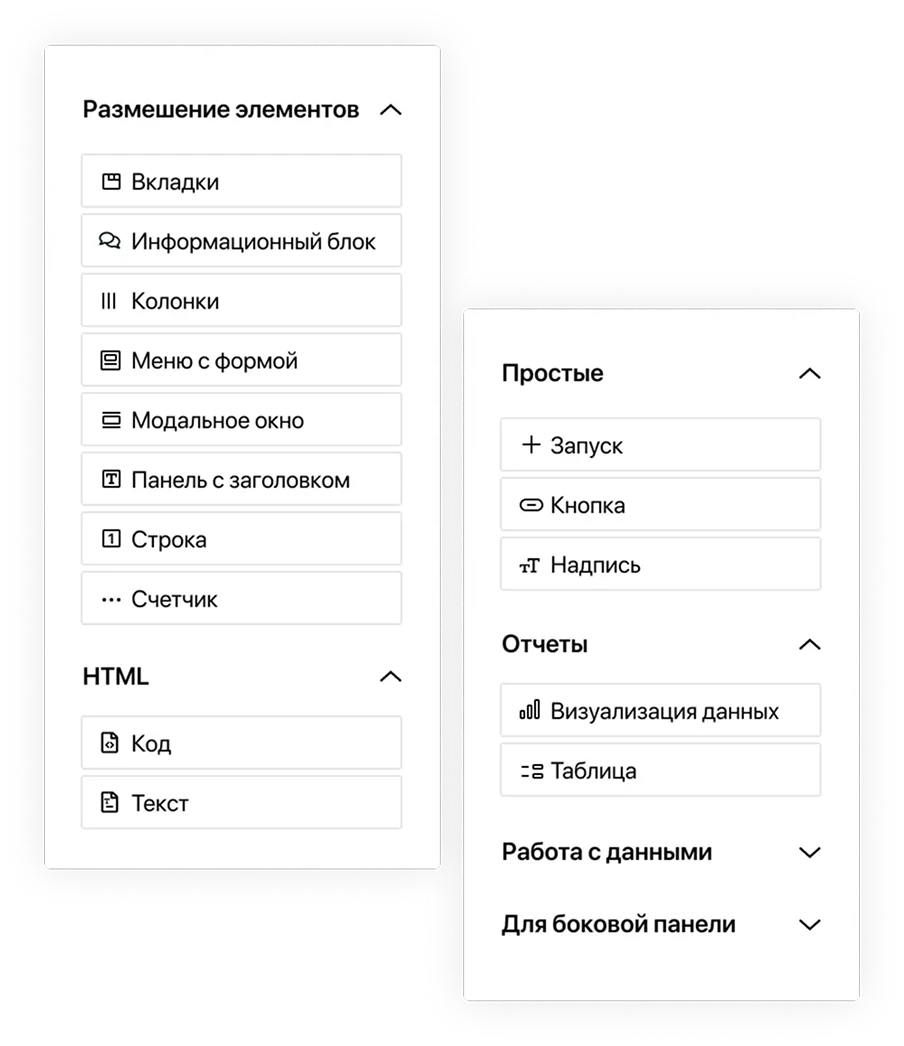Expand the Работа с данными section
904x1046 pixels.
pos(811,852)
